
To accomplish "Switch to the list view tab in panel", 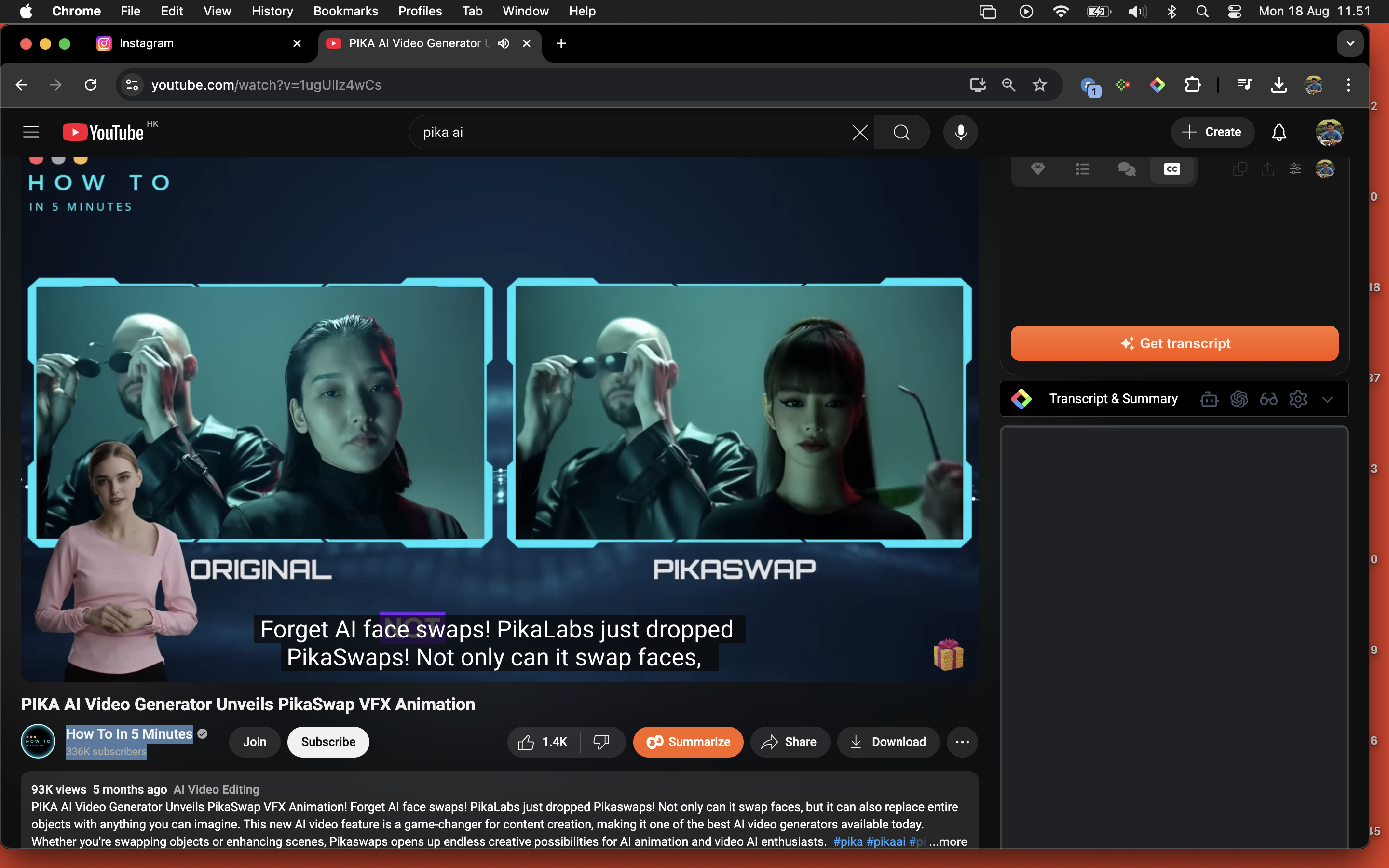I will coord(1082,169).
